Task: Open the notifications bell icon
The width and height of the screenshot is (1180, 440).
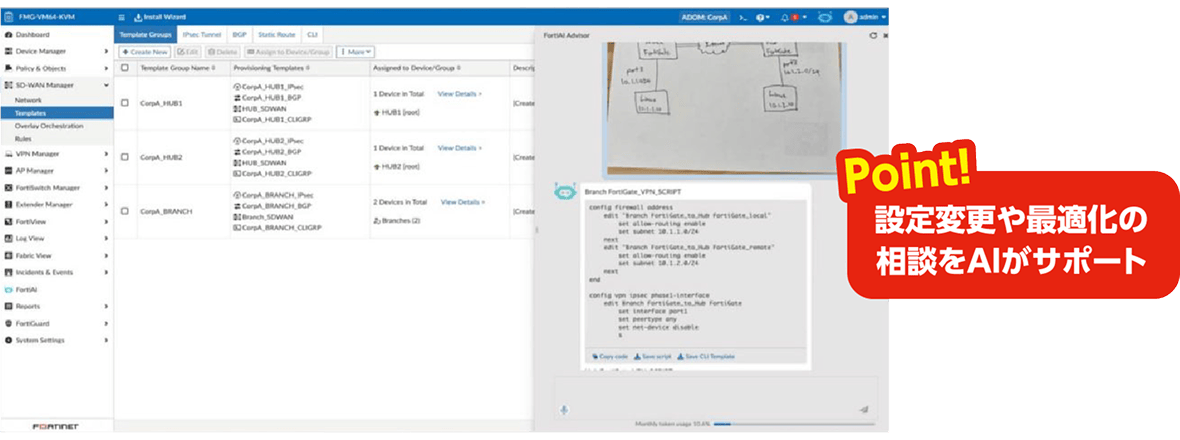Action: coord(786,17)
